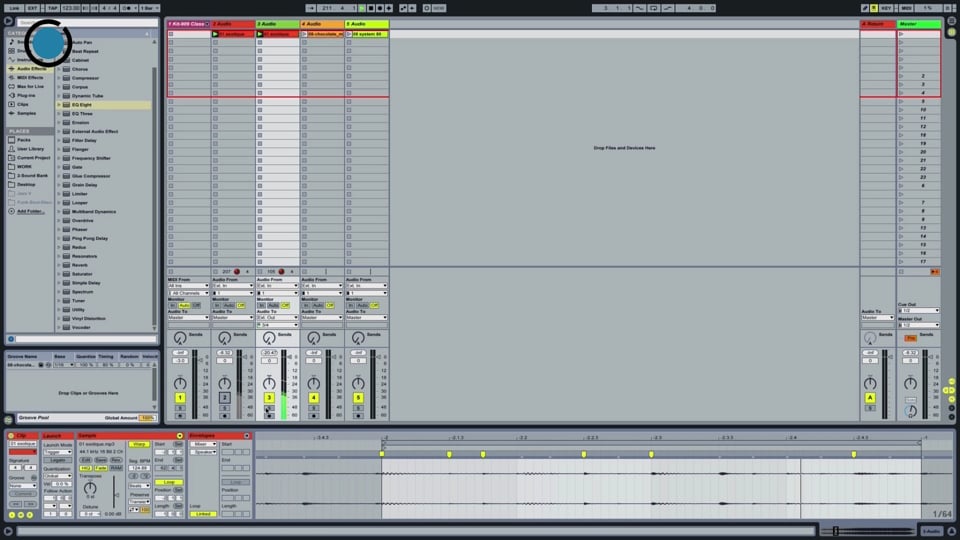
Task: Expand the Compressor device folder
Action: click(x=59, y=78)
